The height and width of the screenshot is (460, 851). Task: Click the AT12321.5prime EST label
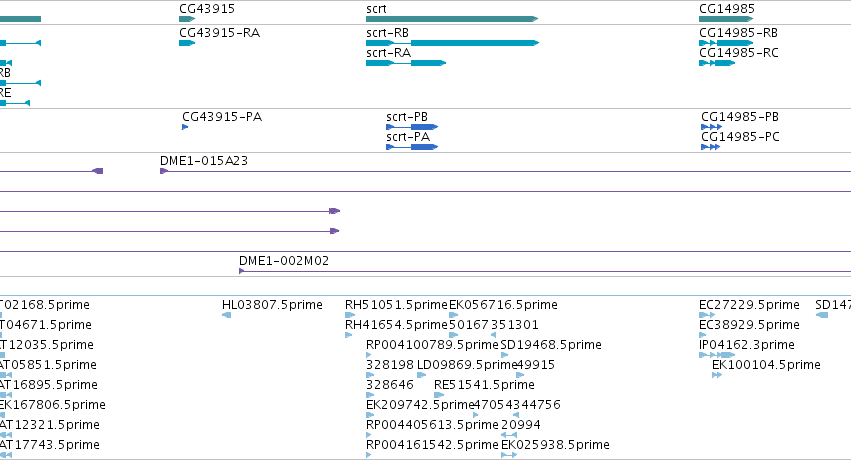pyautogui.click(x=50, y=425)
